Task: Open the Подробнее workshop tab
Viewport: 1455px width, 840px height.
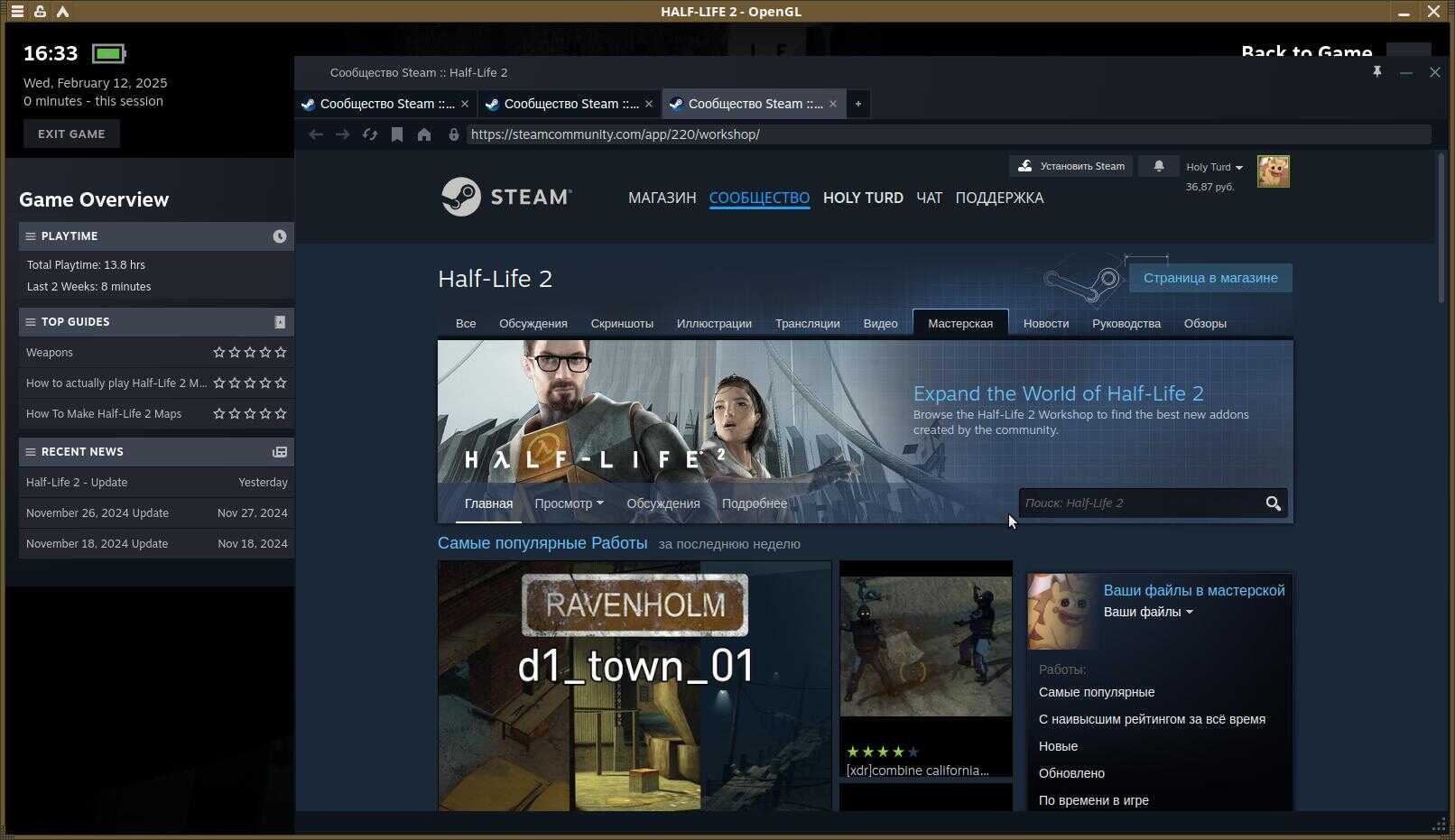Action: point(755,503)
